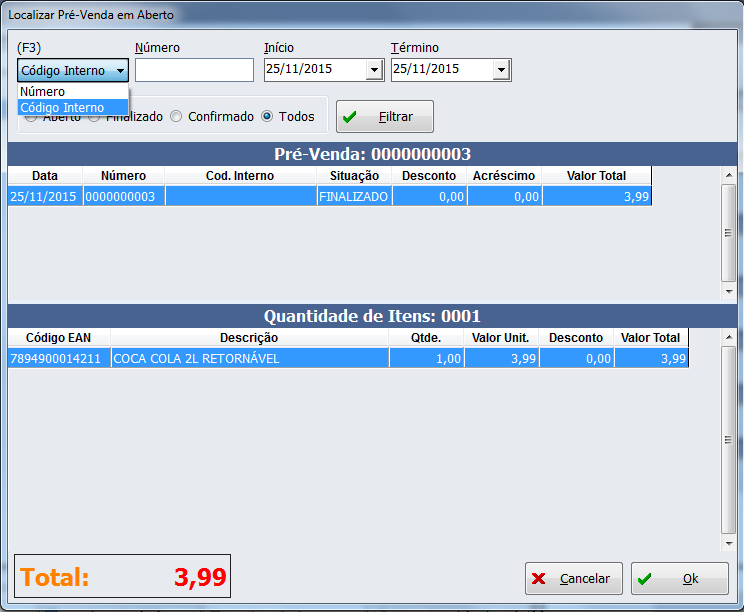The height and width of the screenshot is (612, 744).
Task: Click the Situação column header
Action: coord(354,176)
